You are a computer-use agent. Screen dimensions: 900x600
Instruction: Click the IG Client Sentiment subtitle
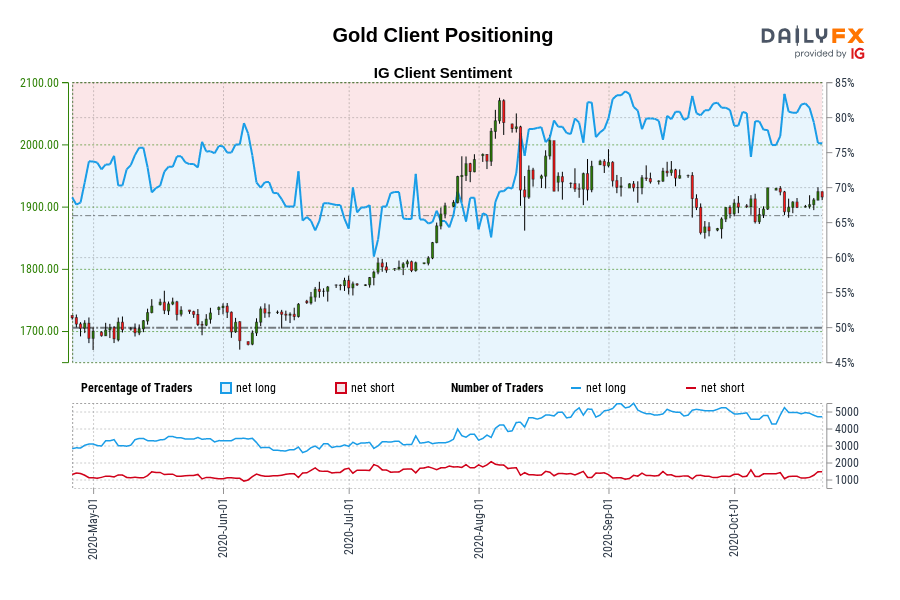click(443, 73)
